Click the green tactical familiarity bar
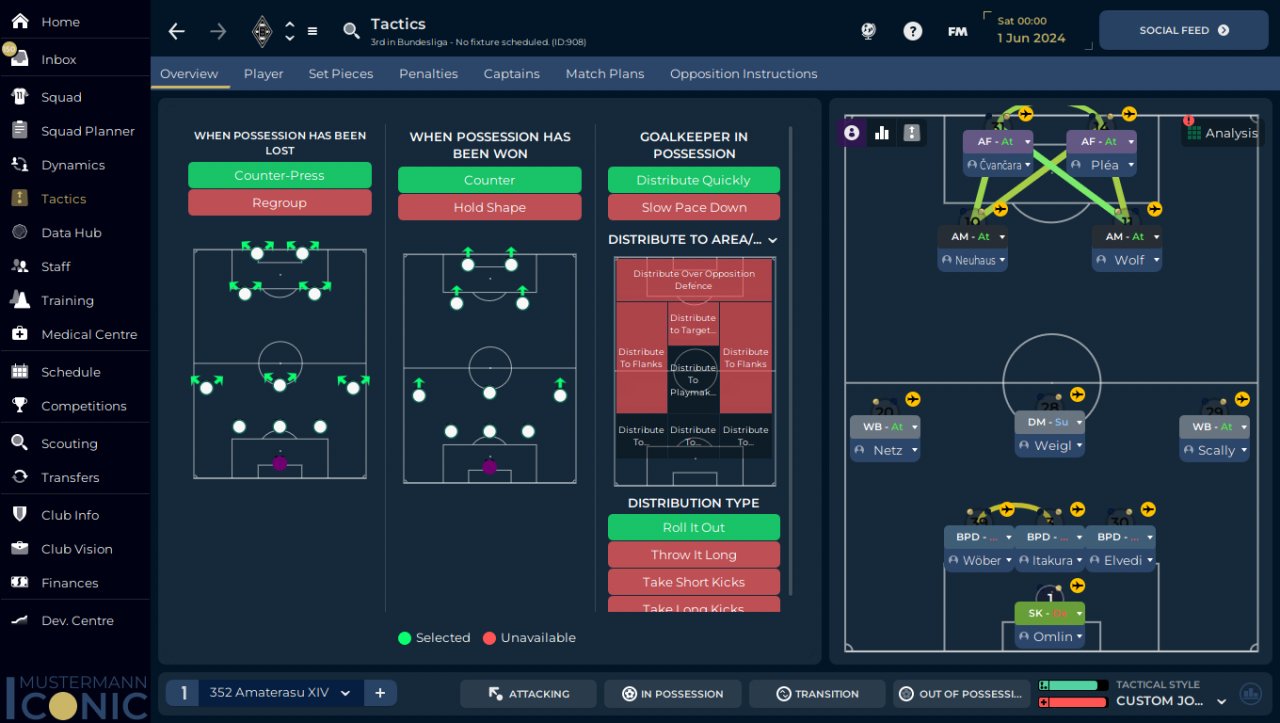 pos(1074,686)
